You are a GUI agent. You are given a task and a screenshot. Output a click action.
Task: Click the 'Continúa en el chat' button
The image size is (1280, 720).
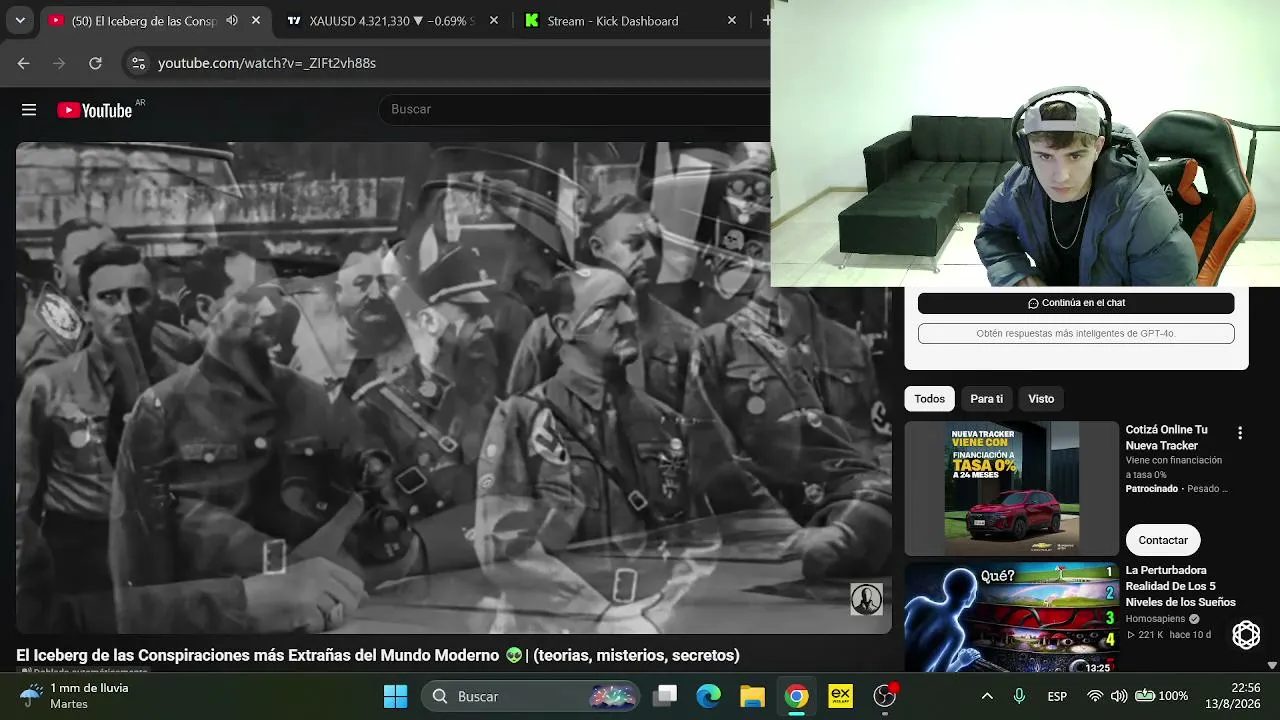(1076, 303)
